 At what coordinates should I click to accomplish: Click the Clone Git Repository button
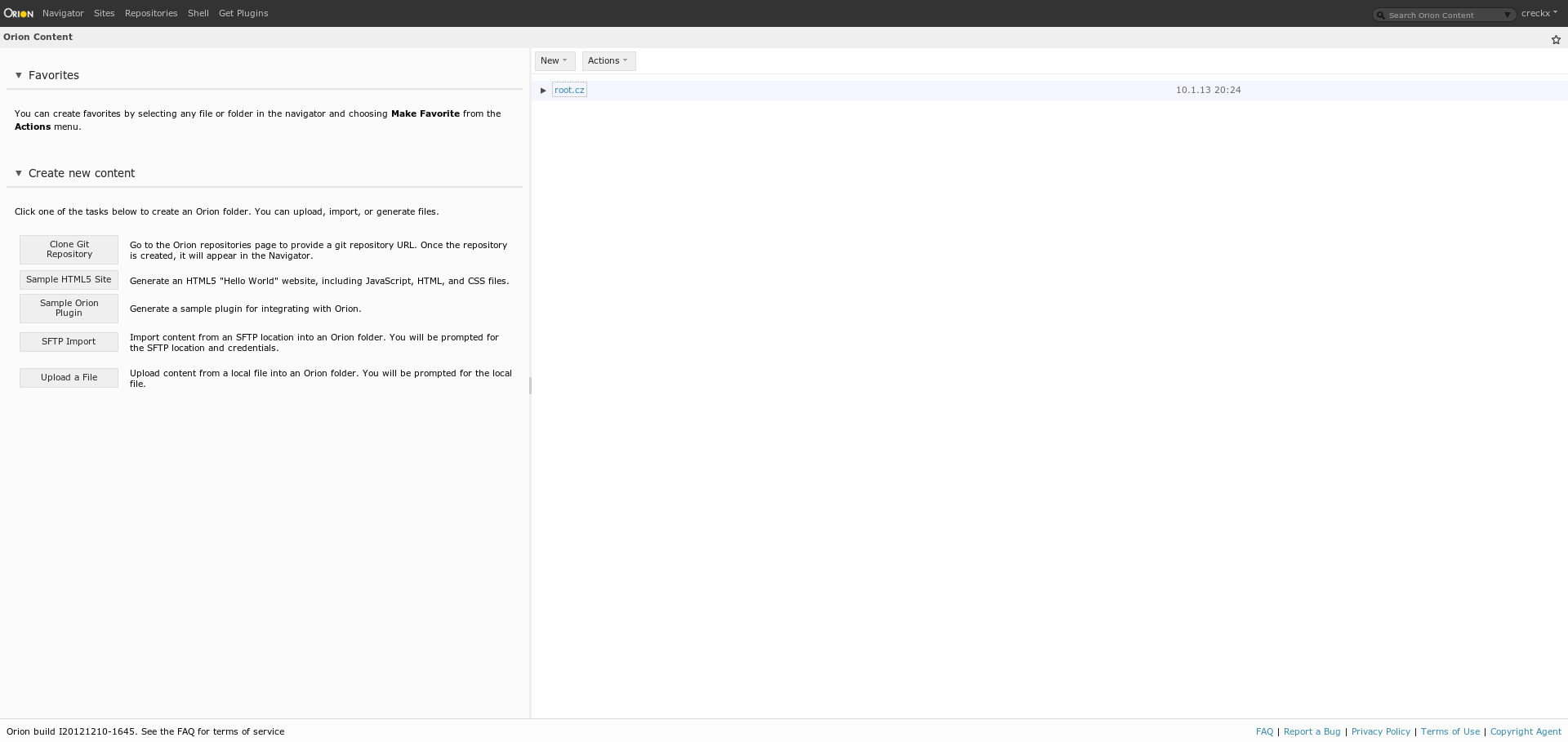coord(69,250)
